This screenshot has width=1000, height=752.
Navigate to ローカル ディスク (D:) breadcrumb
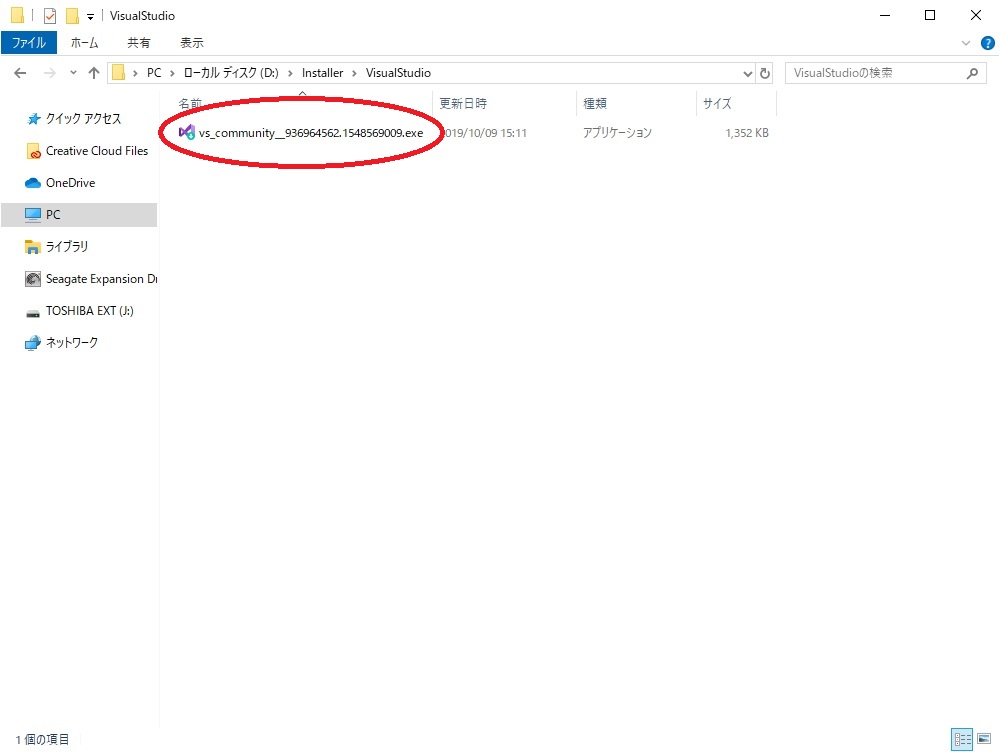(231, 73)
